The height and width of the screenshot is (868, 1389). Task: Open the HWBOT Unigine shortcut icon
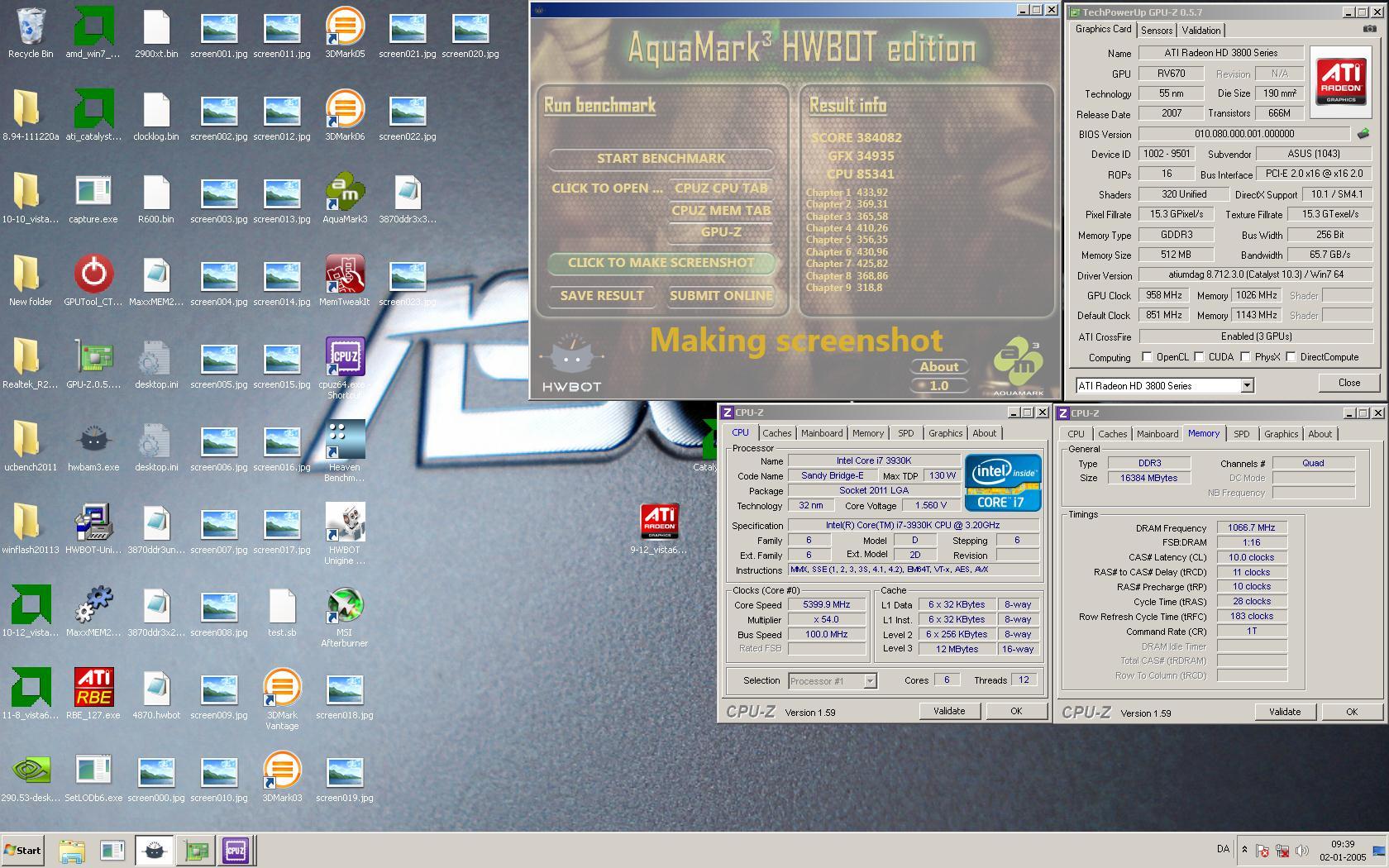(x=345, y=533)
